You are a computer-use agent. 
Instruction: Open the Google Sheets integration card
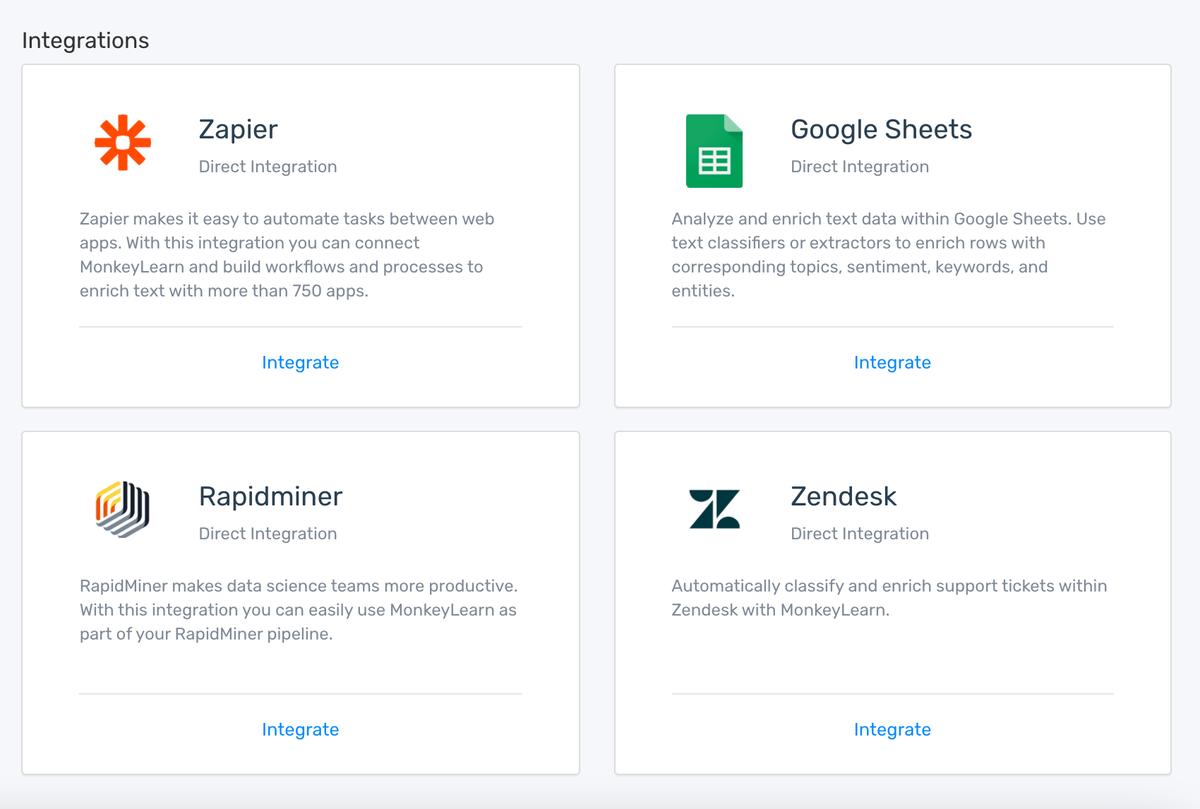click(892, 235)
